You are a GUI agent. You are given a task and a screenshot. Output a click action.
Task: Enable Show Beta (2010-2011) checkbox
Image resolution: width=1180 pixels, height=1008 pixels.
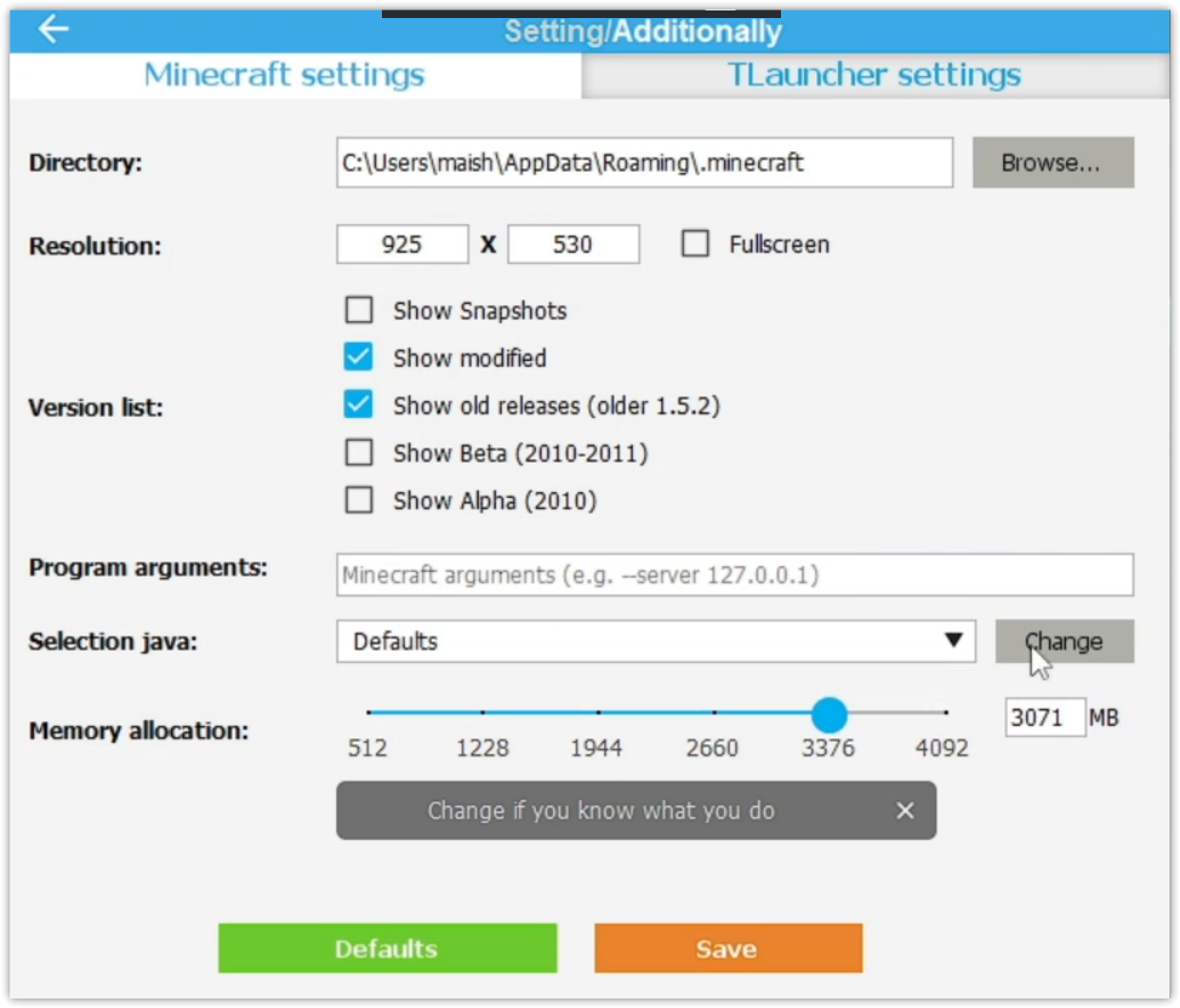click(359, 452)
